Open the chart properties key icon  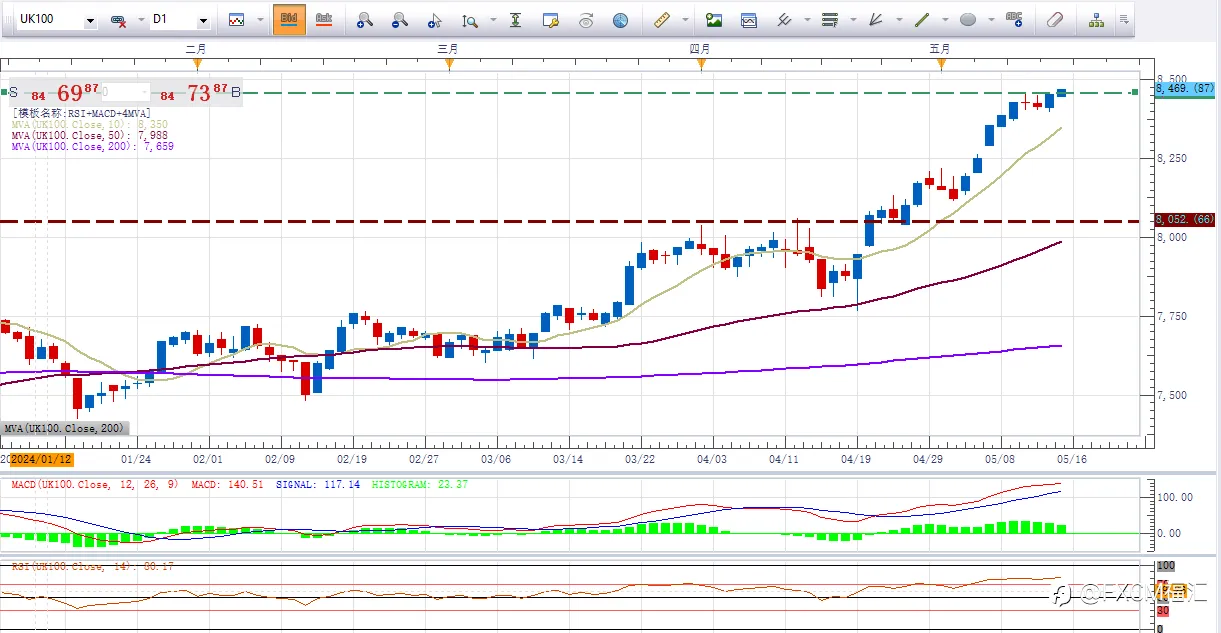(550, 20)
